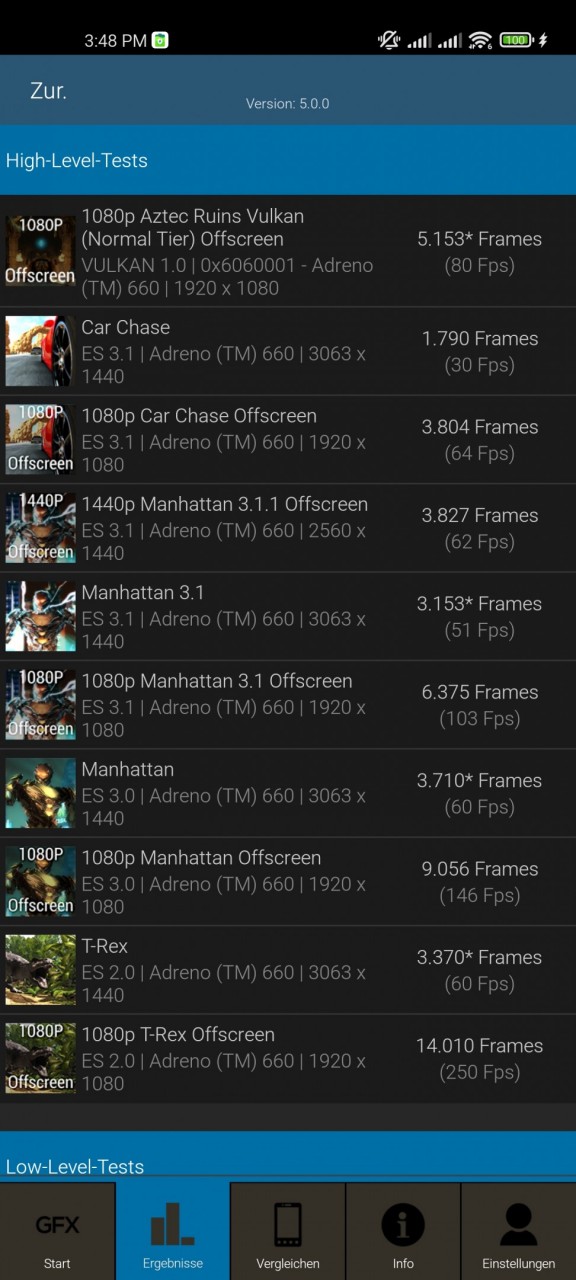Open the 1080p Manhattan Offscreen 9.056 Frames result
The height and width of the screenshot is (1280, 576).
[x=288, y=882]
